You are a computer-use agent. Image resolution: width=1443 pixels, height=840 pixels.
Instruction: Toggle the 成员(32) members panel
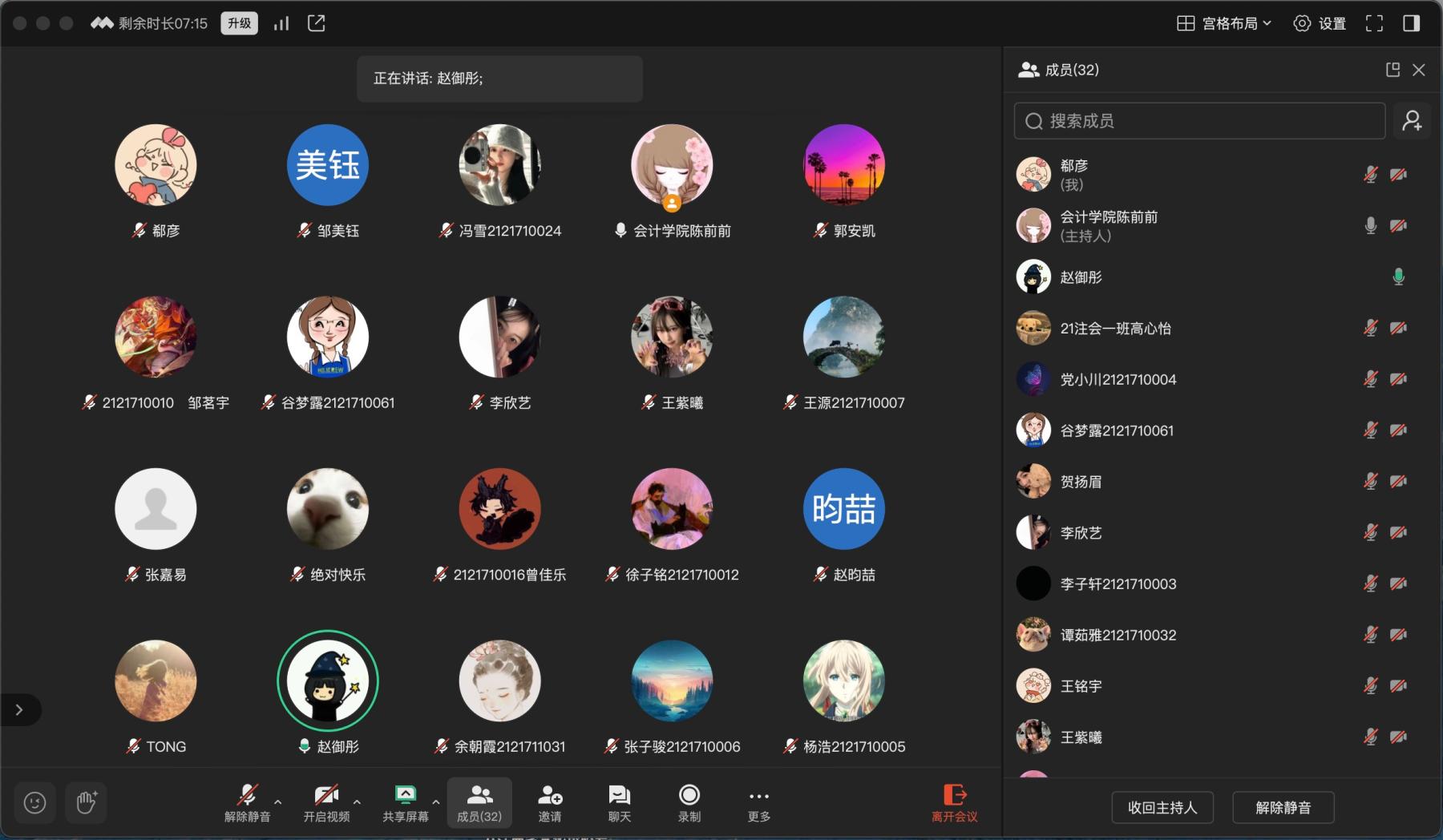pos(479,802)
